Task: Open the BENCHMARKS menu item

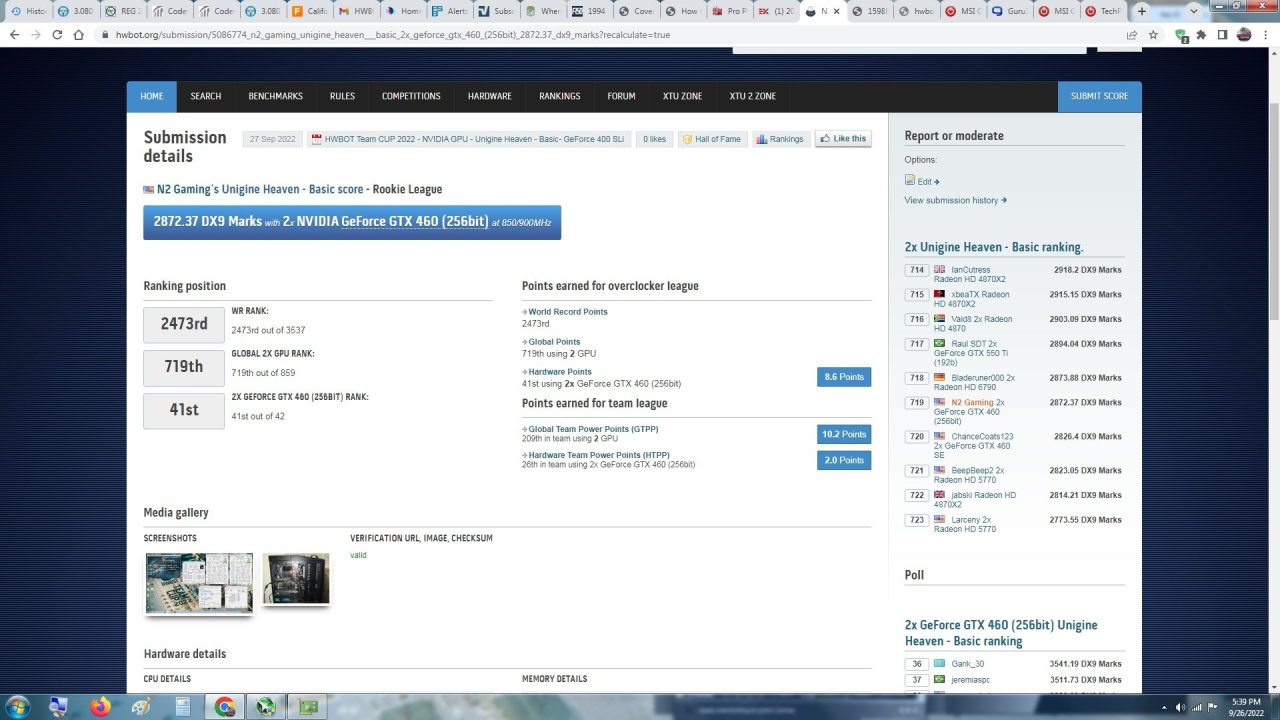Action: pyautogui.click(x=275, y=96)
